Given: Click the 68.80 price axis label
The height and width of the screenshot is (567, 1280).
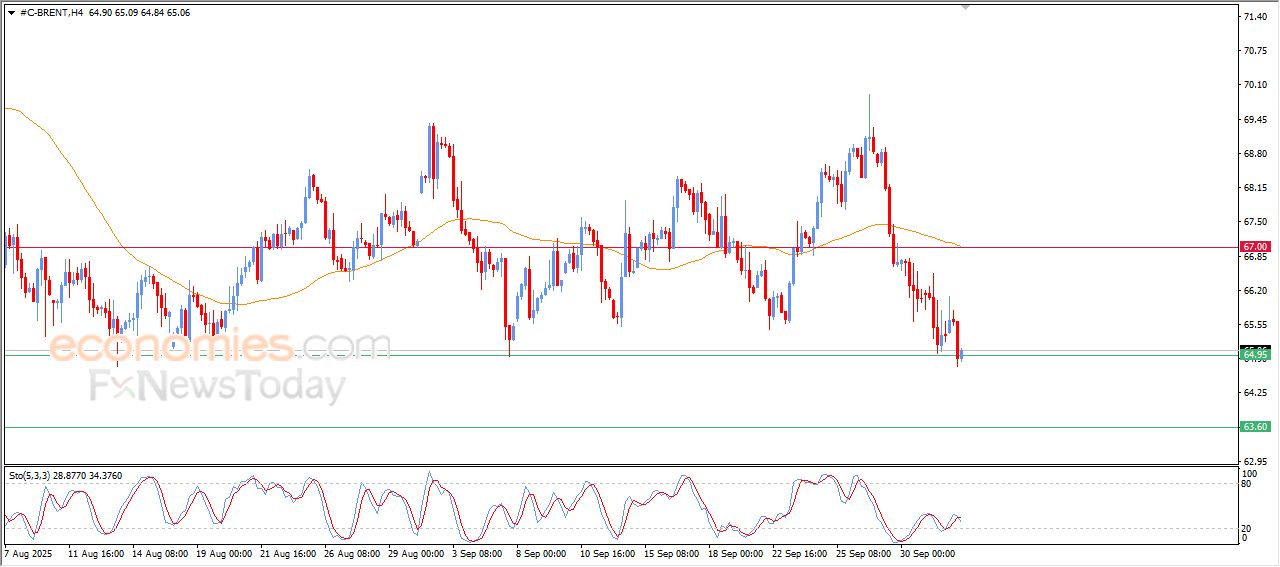Looking at the screenshot, I should pos(1254,153).
